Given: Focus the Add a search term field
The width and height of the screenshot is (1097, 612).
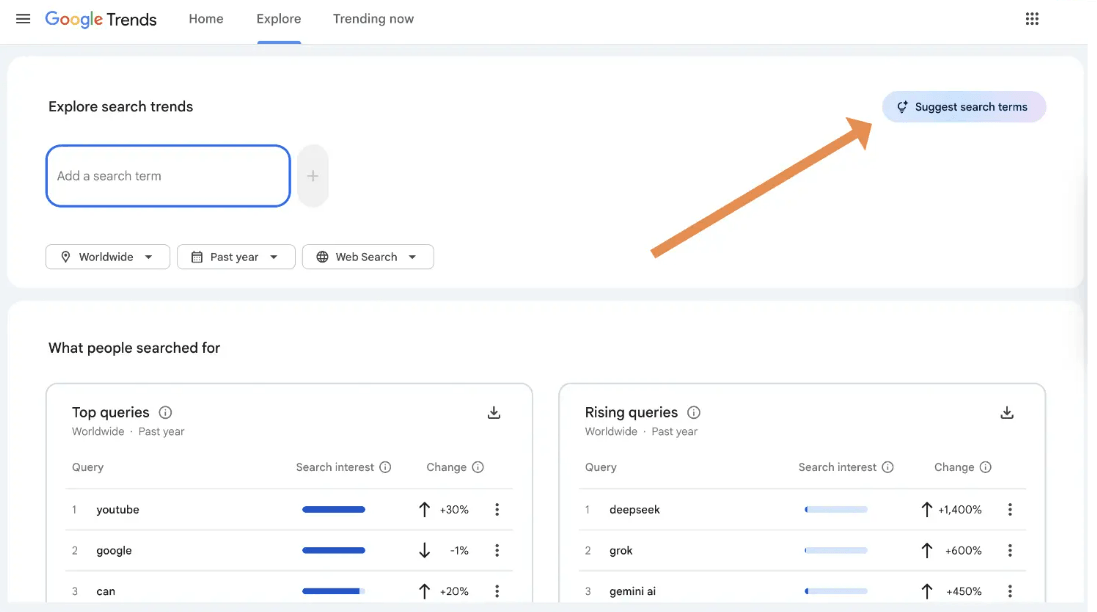Looking at the screenshot, I should click(x=168, y=176).
